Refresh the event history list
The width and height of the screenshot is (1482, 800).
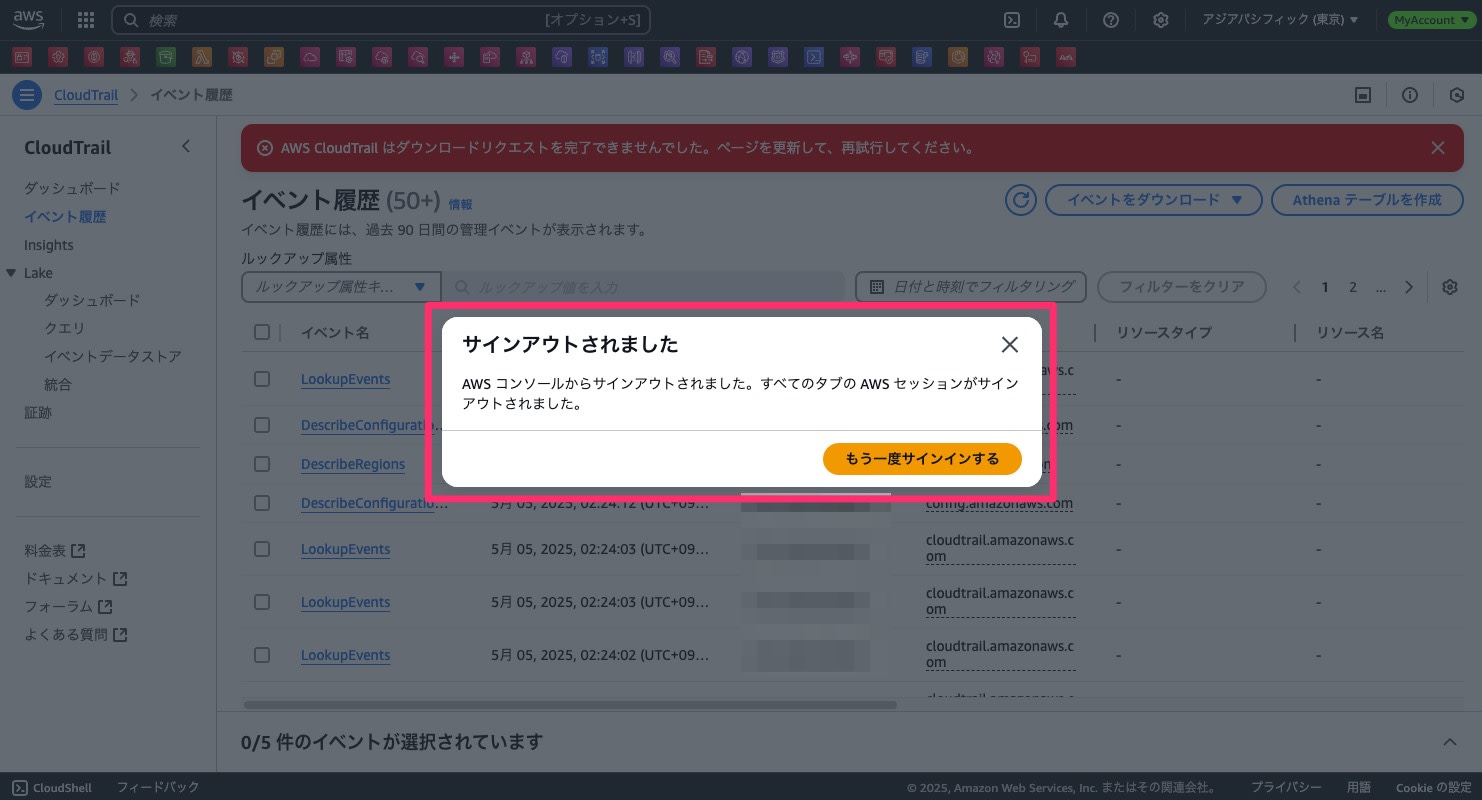click(1021, 200)
